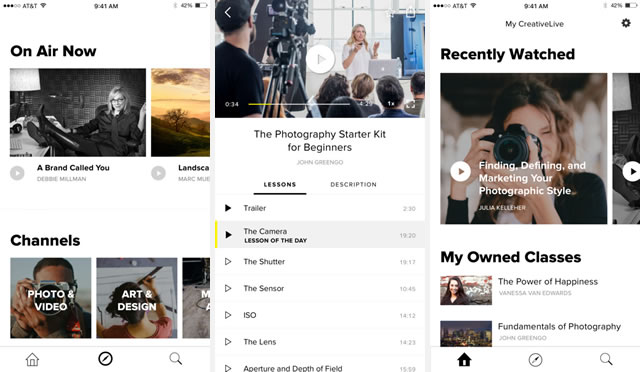
Task: Tap the highlighted compass icon in the Discover screen's bottom bar
Action: [x=105, y=359]
